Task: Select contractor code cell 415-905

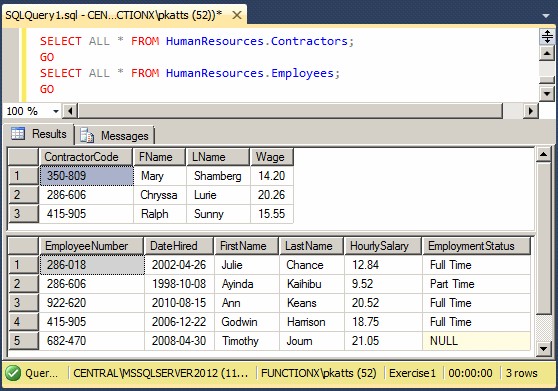Action: click(x=86, y=214)
